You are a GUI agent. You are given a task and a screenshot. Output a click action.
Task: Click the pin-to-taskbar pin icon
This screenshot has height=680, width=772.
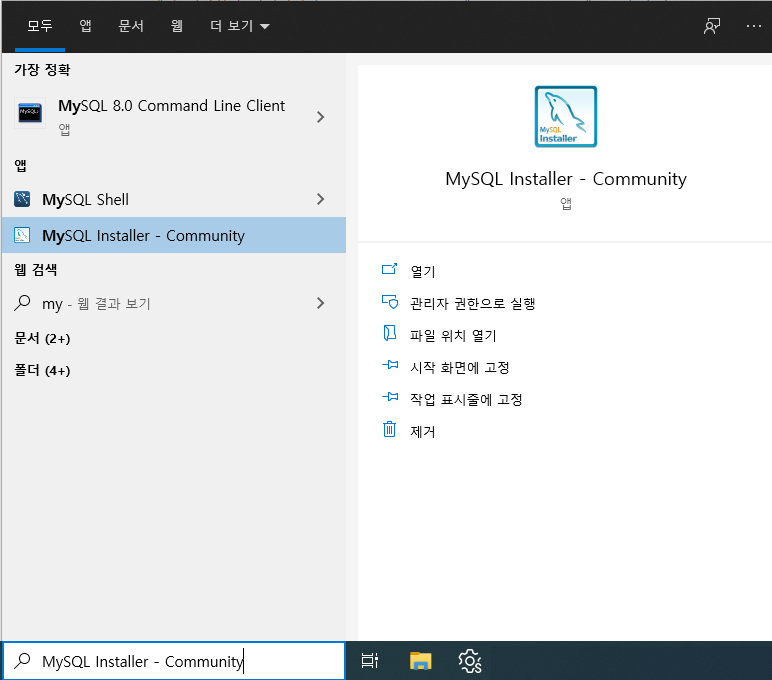390,396
